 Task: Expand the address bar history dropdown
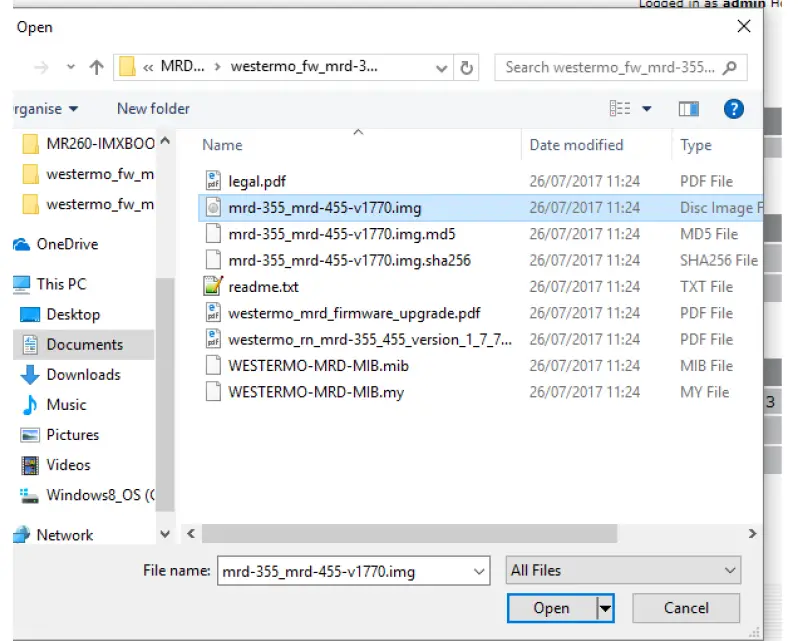(441, 68)
